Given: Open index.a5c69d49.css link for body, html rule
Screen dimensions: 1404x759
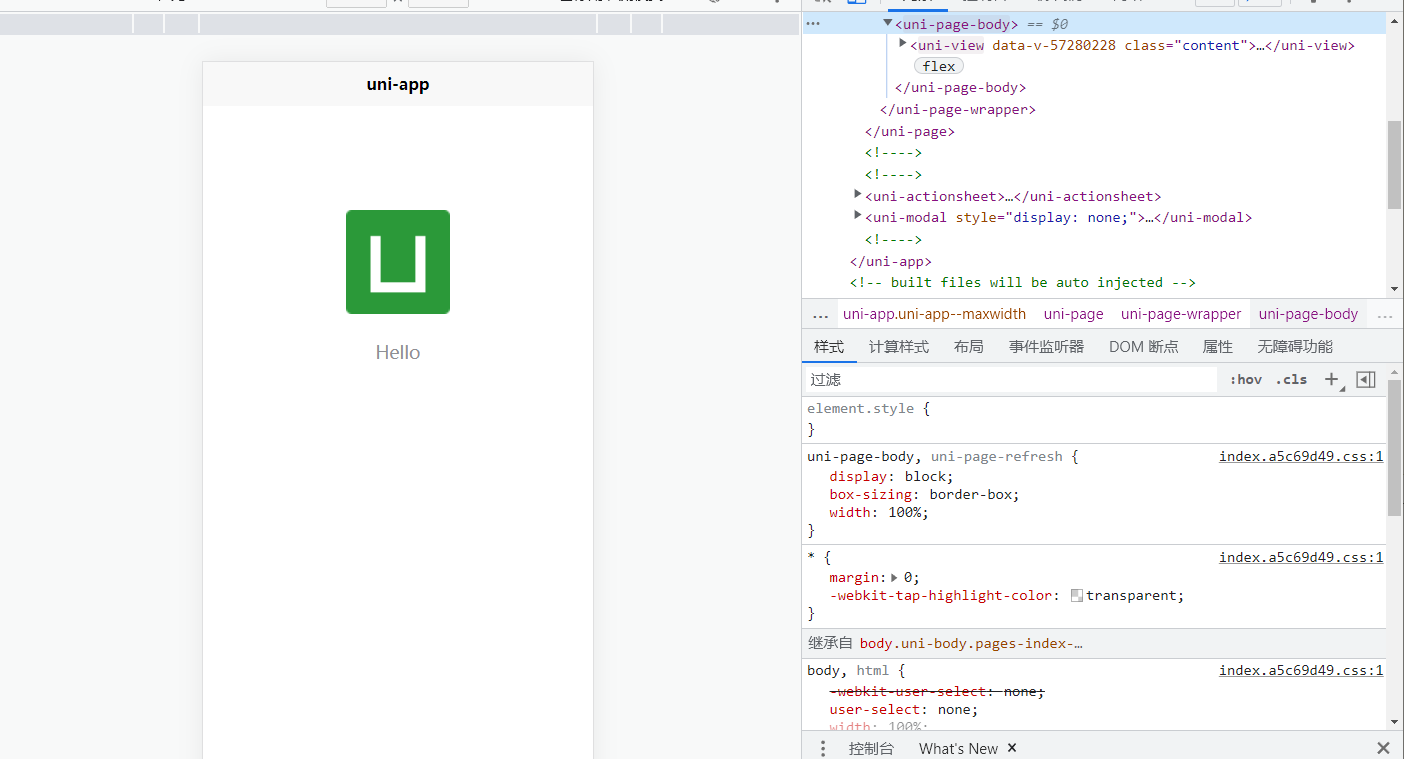Looking at the screenshot, I should point(1301,671).
